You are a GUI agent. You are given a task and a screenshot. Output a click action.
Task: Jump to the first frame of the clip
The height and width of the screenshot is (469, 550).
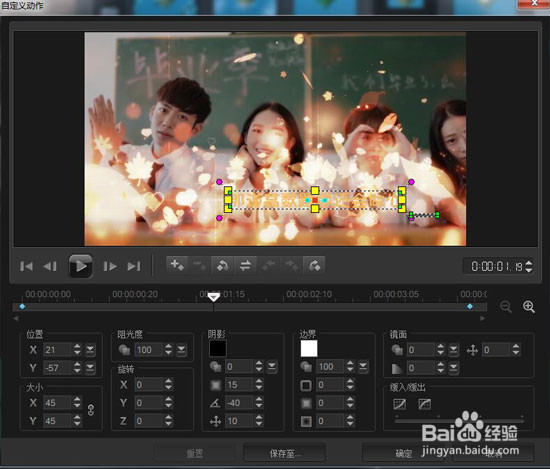26,266
